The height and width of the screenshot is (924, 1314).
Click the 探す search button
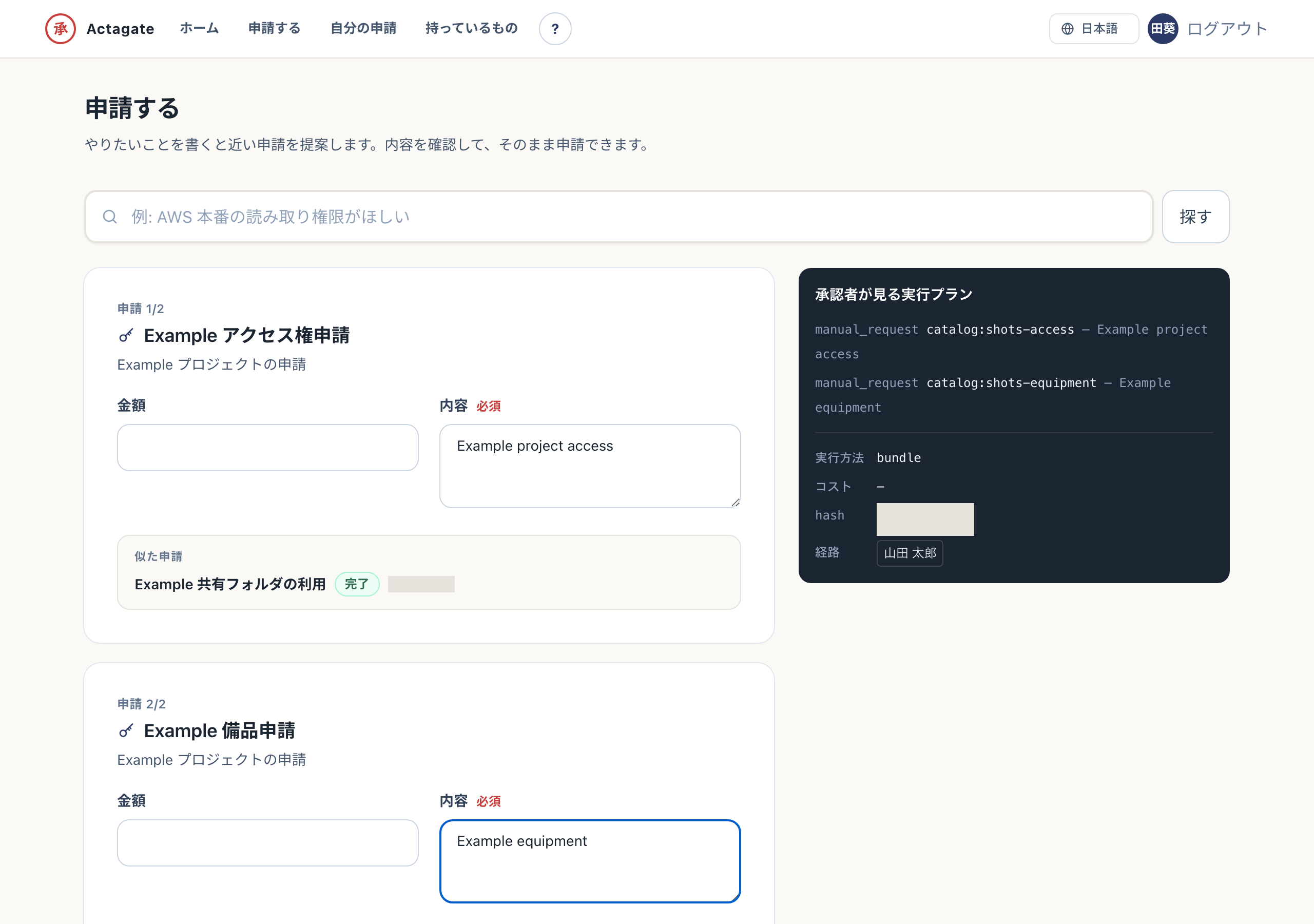1195,217
